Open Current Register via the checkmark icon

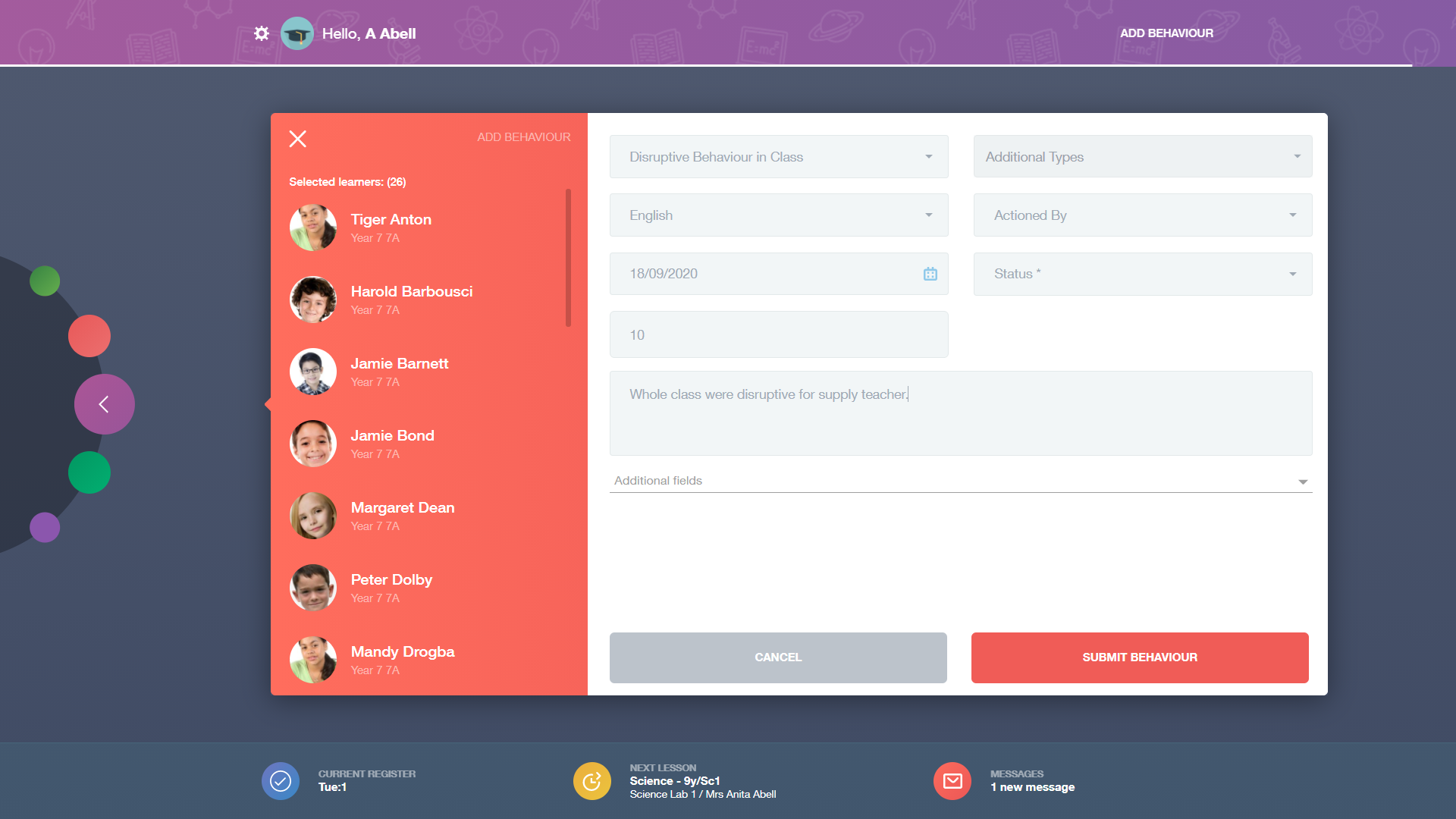click(x=281, y=780)
